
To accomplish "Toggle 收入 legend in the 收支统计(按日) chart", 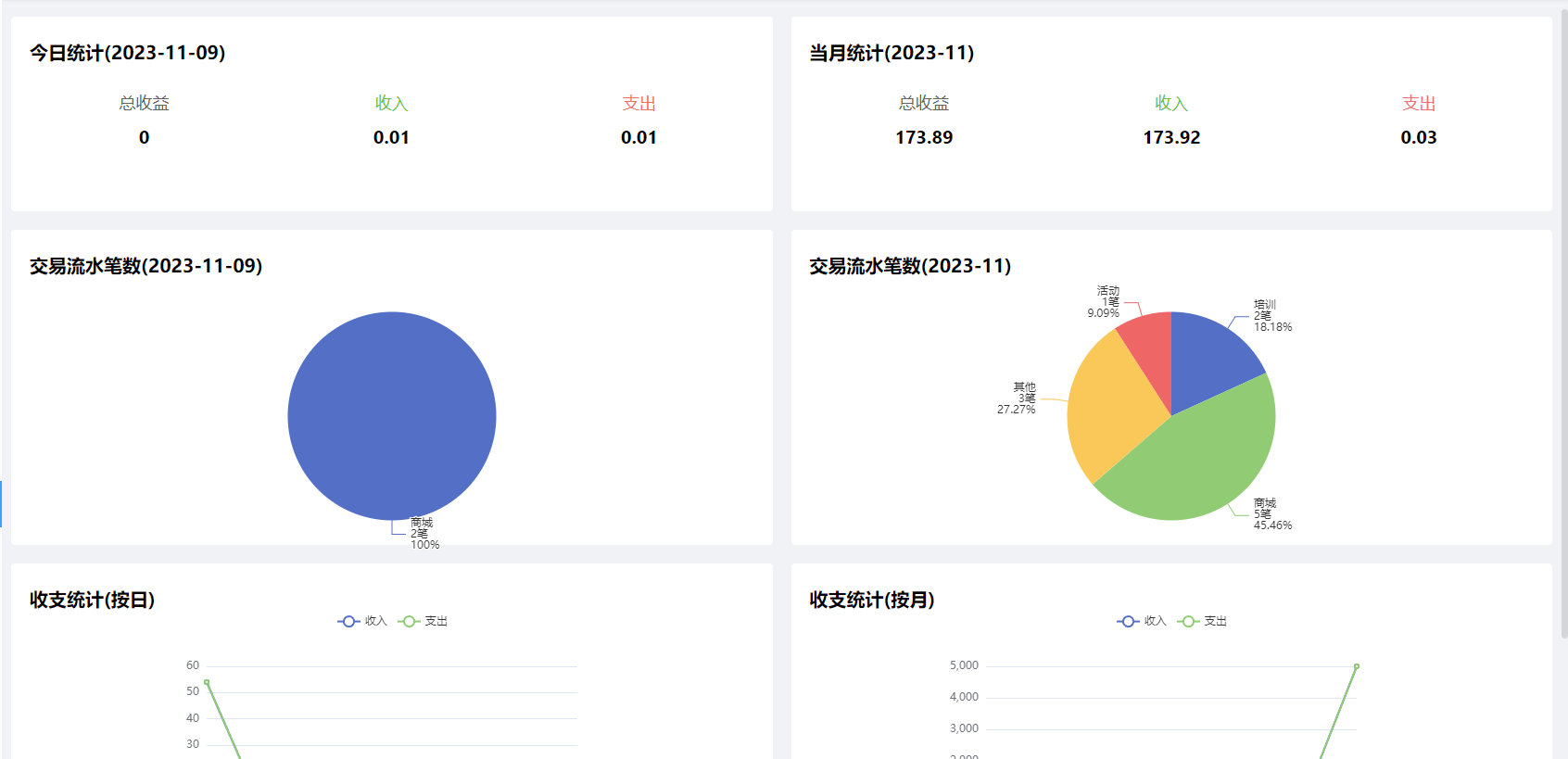I will [x=362, y=621].
